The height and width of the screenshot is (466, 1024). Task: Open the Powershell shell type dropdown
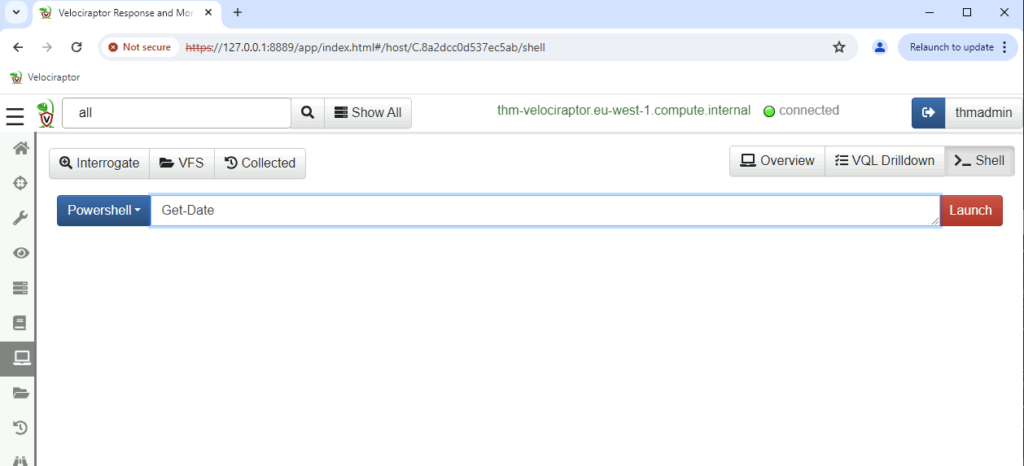pos(104,210)
